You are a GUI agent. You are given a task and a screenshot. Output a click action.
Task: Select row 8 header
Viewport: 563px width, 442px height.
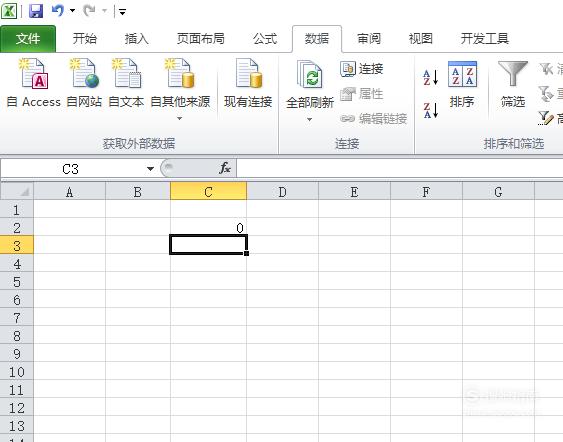[17, 335]
